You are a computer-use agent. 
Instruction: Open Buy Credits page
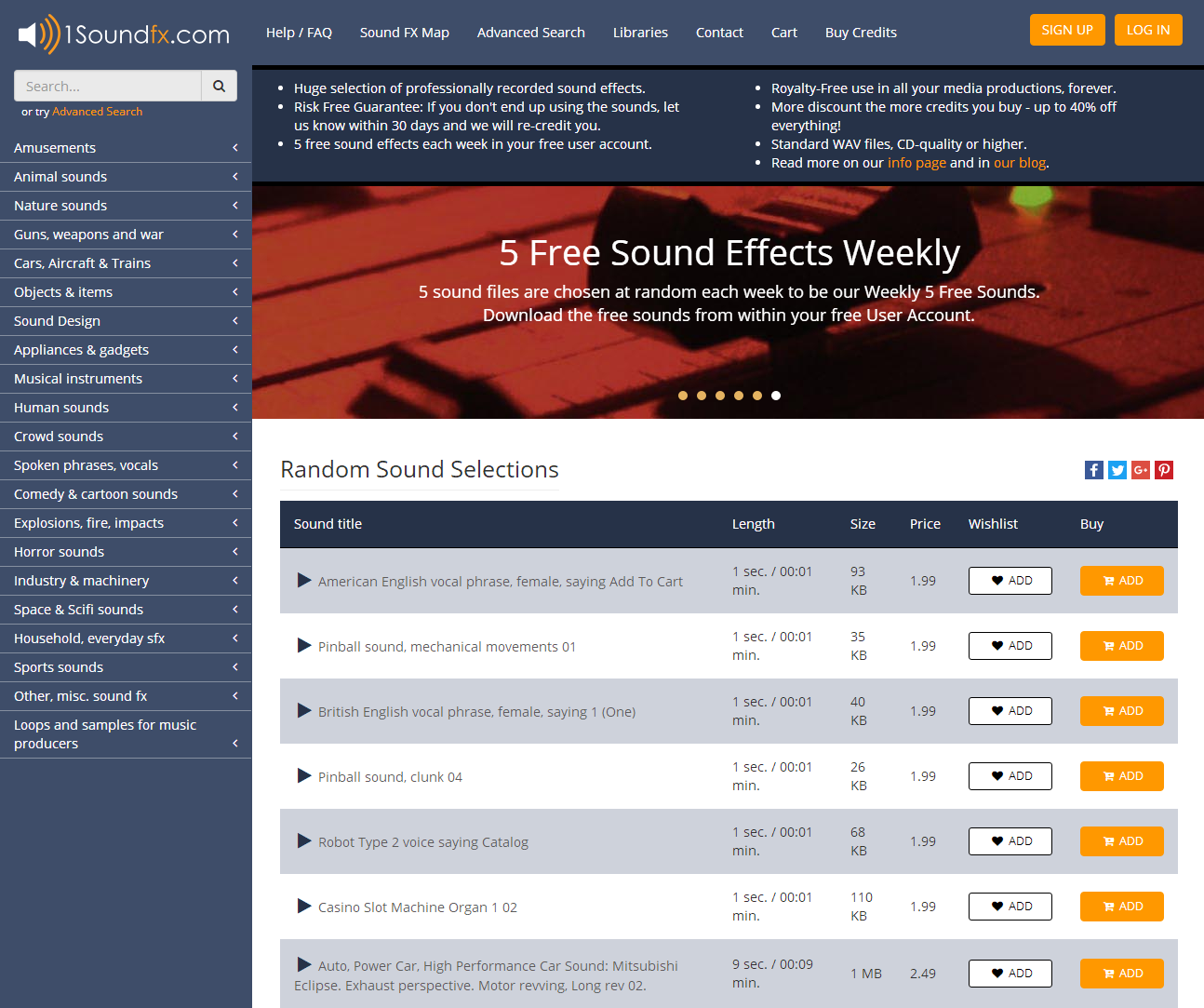point(861,33)
